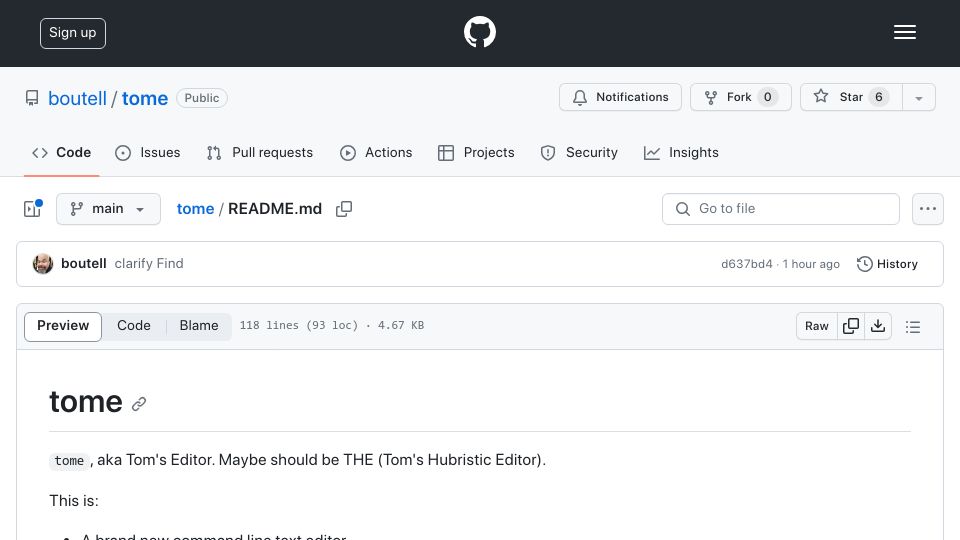960x540 pixels.
Task: Star the repository
Action: [850, 97]
